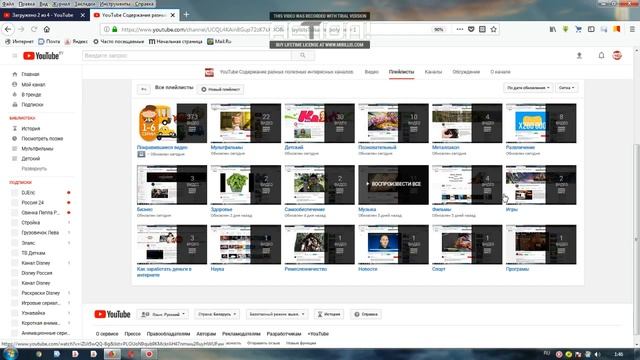Open the 'По дате обновления' sort dropdown
This screenshot has height=360, width=640.
point(528,88)
